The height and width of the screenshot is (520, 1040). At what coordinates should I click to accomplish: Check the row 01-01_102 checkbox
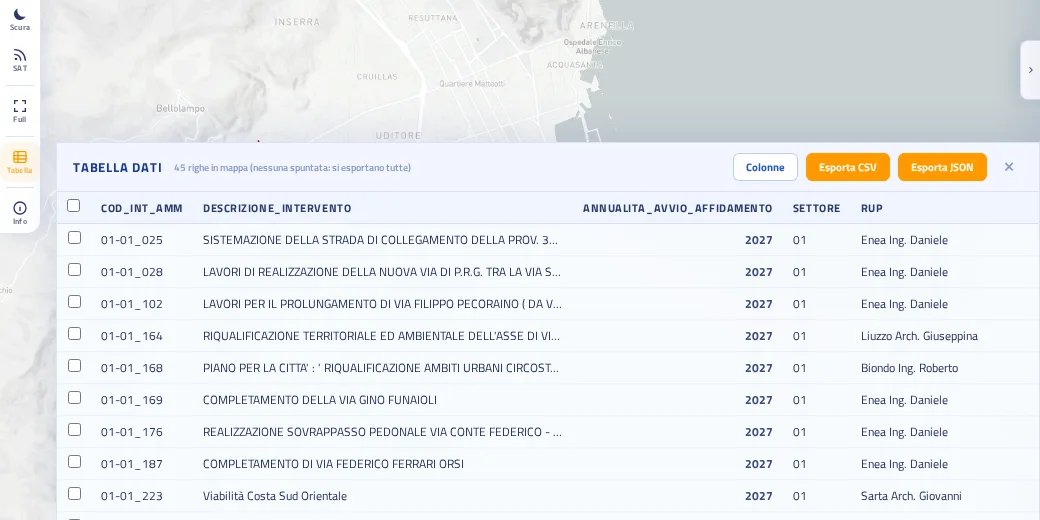74,302
